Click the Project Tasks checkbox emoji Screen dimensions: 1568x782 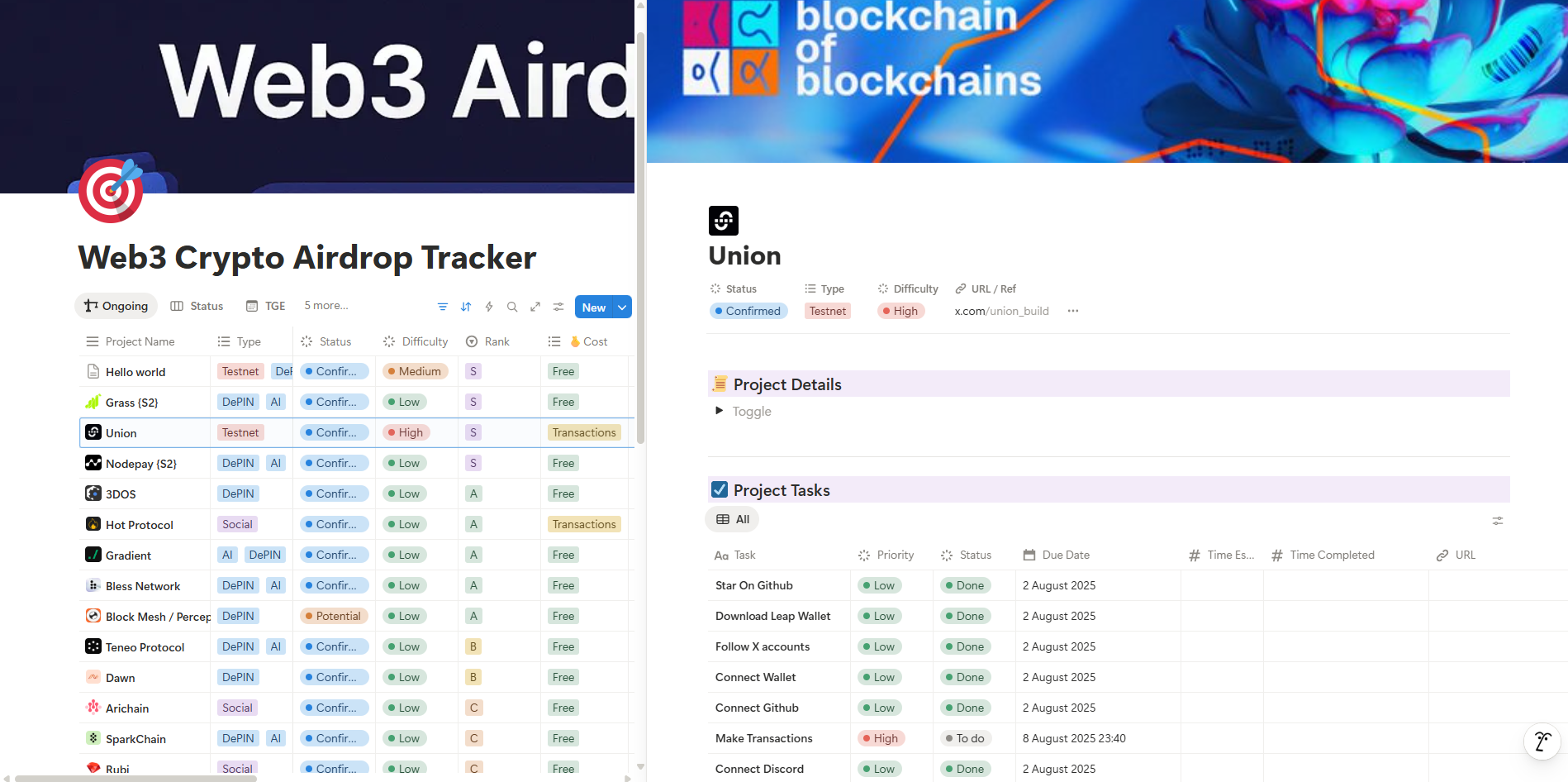720,489
